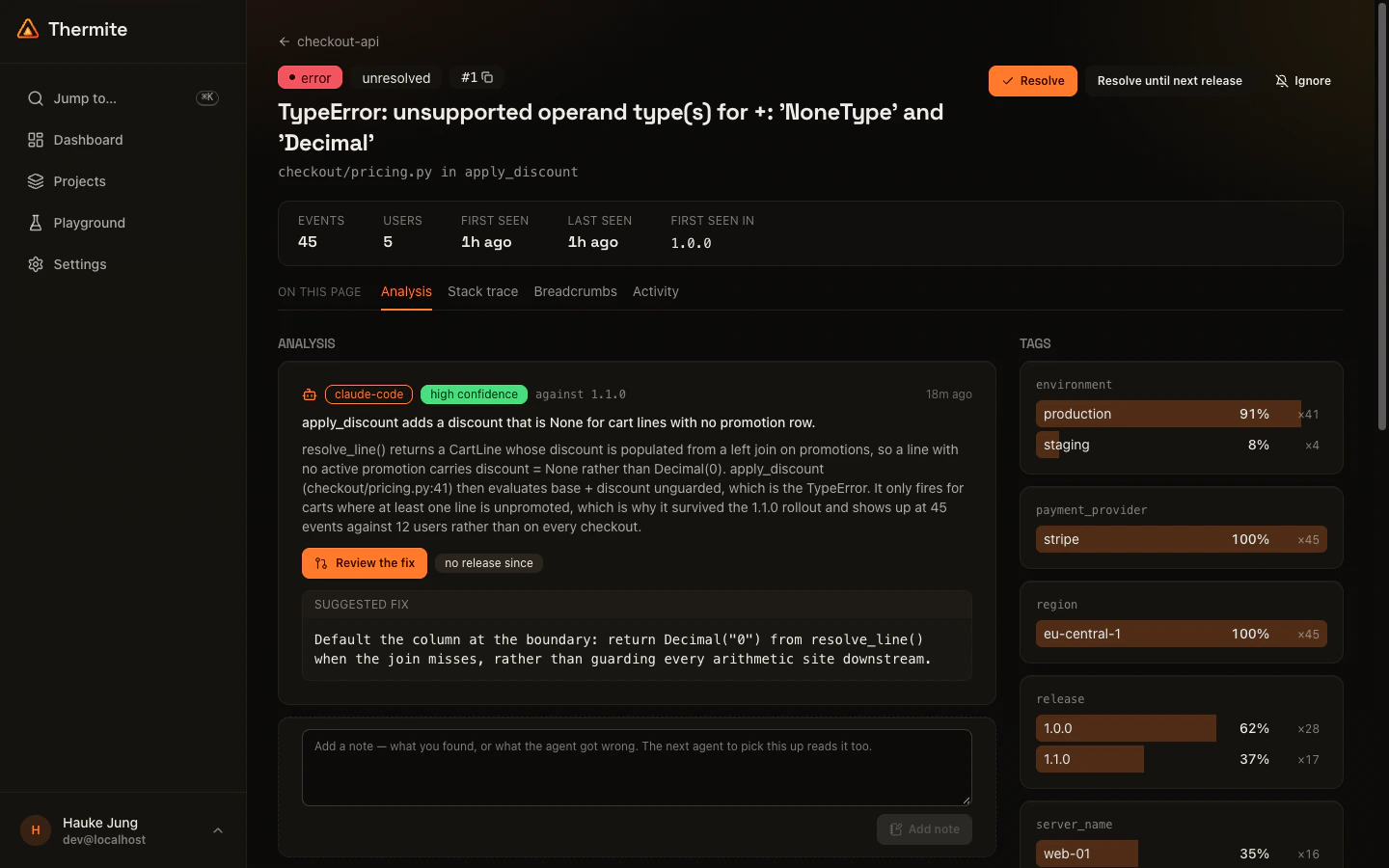The image size is (1389, 868).
Task: Copy the issue number with the copy icon
Action: click(x=487, y=77)
